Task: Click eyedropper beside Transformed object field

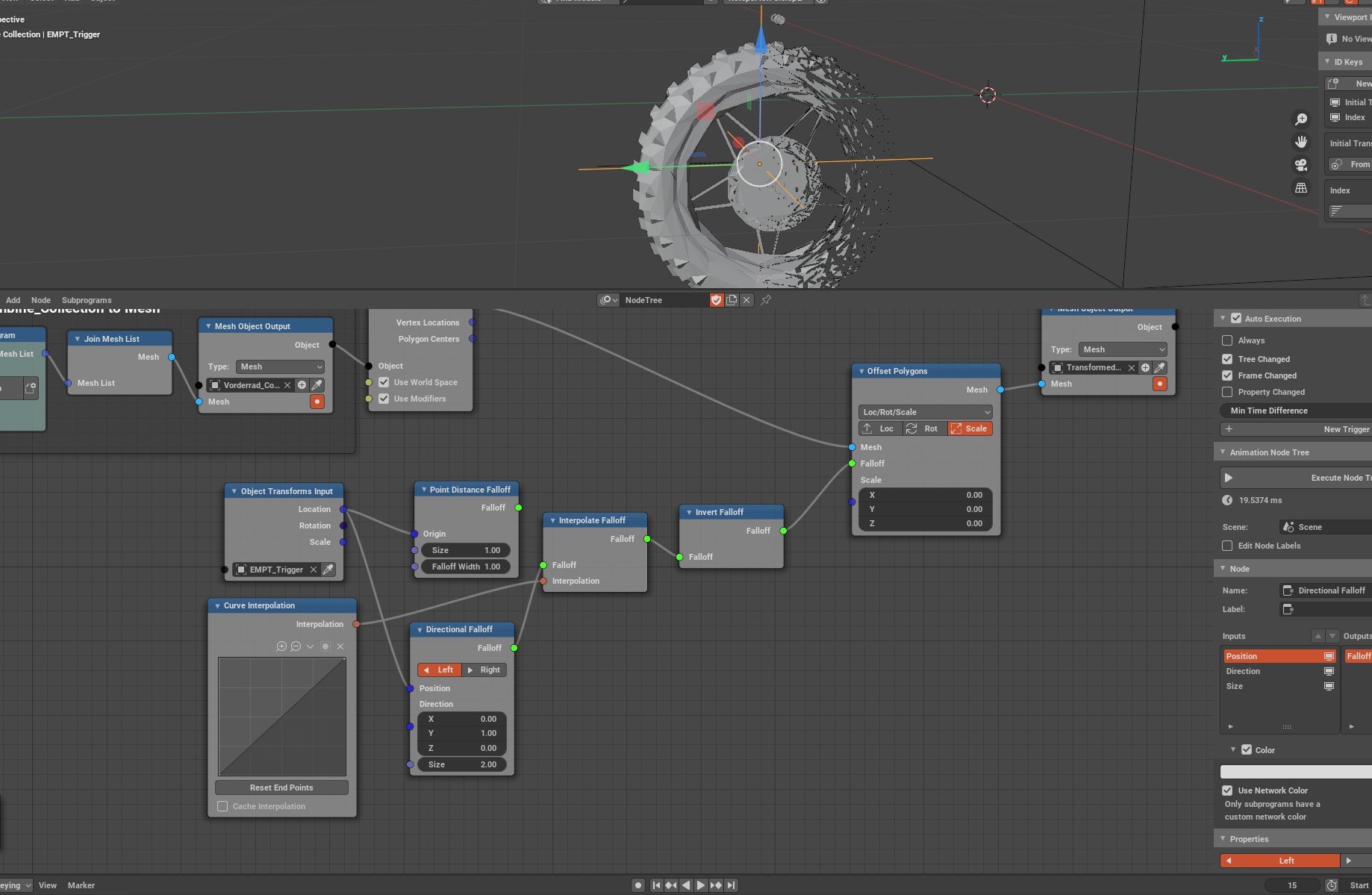Action: [1160, 367]
